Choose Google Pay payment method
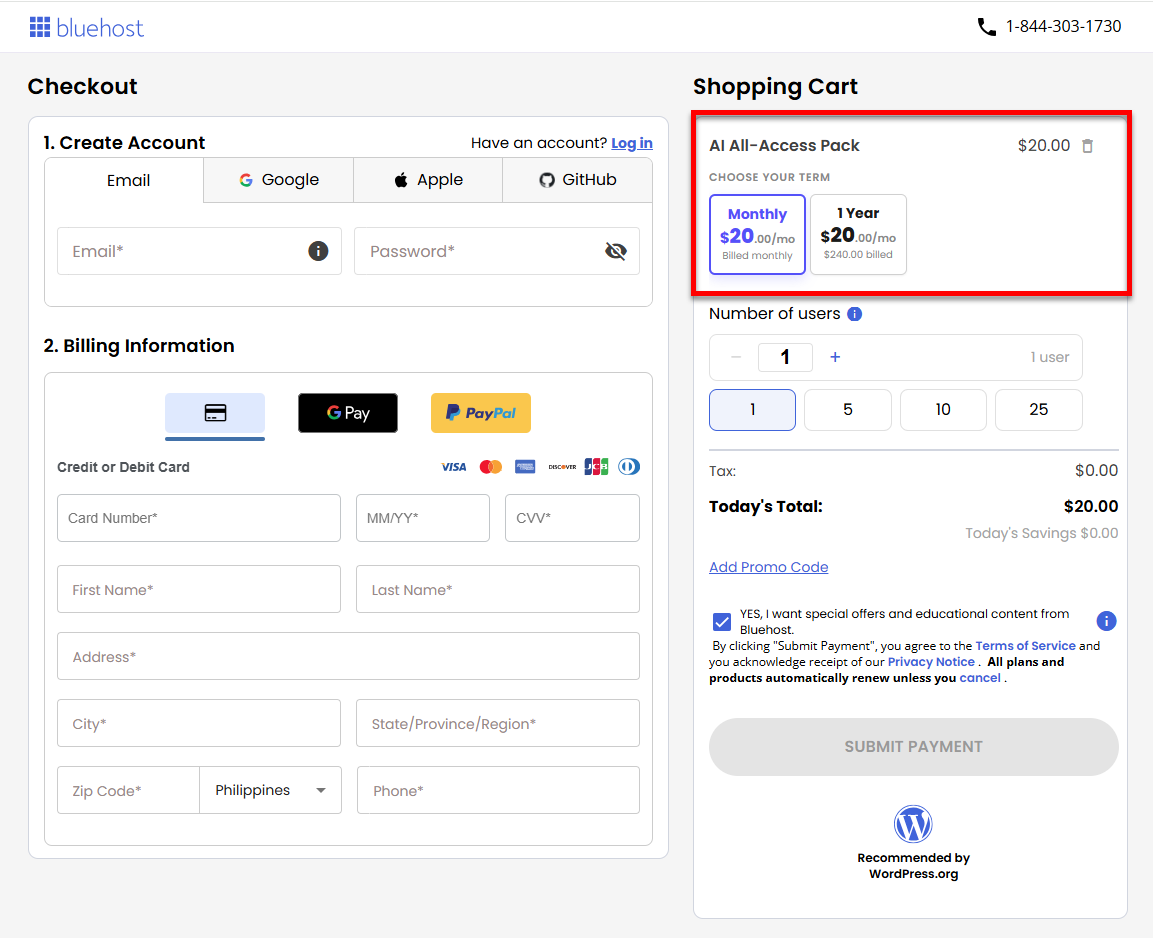Screen dimensions: 1153x938 click(x=348, y=413)
